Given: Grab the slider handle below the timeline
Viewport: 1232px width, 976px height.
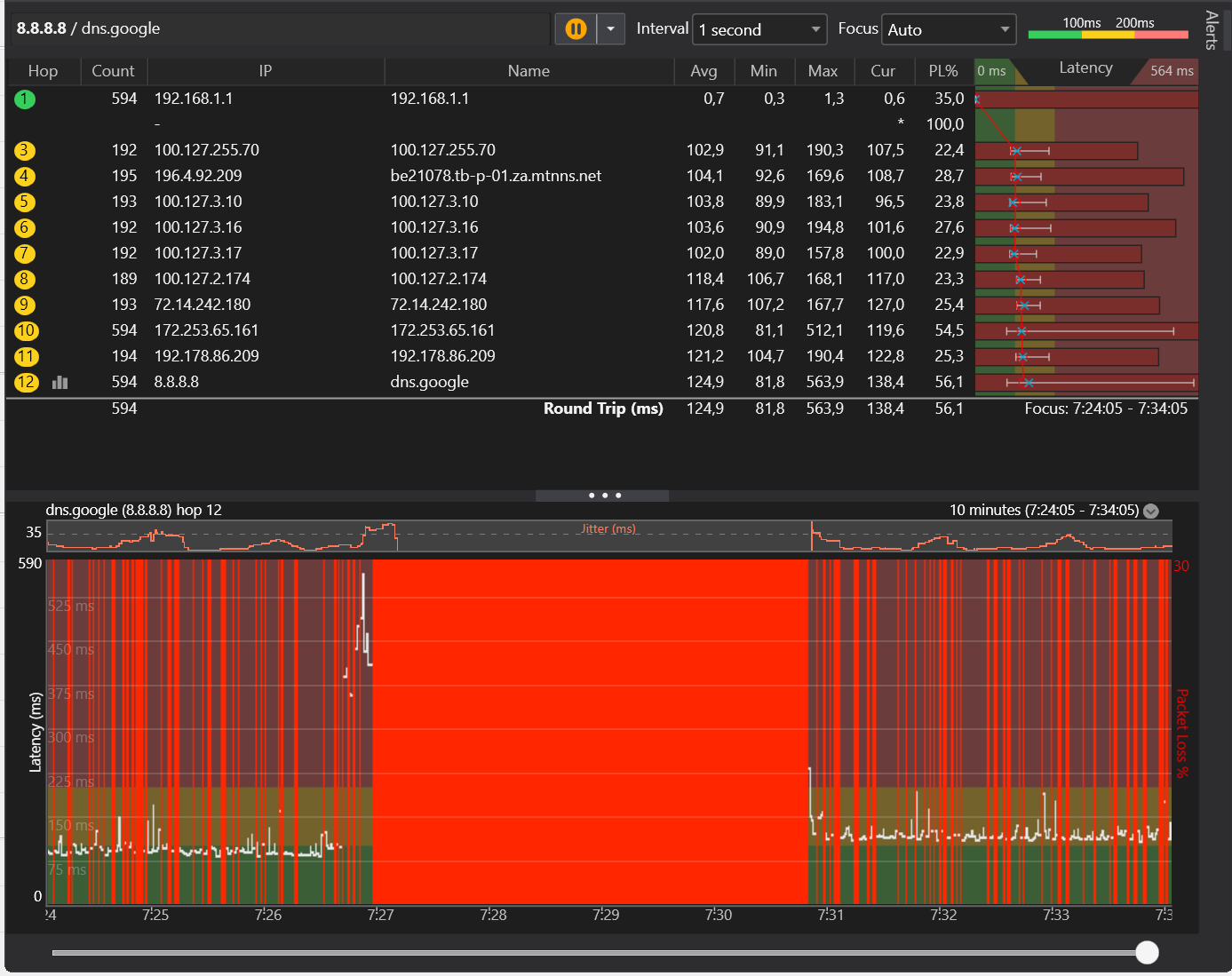Looking at the screenshot, I should (x=1148, y=953).
